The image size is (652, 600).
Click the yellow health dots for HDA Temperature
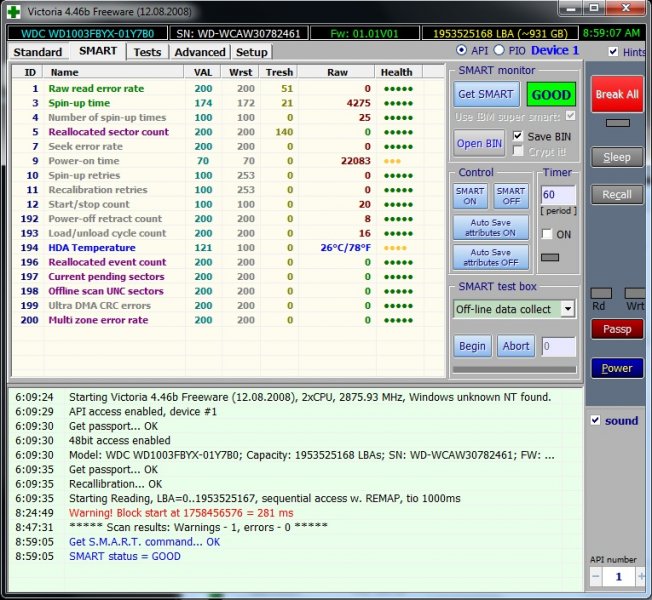coord(395,248)
